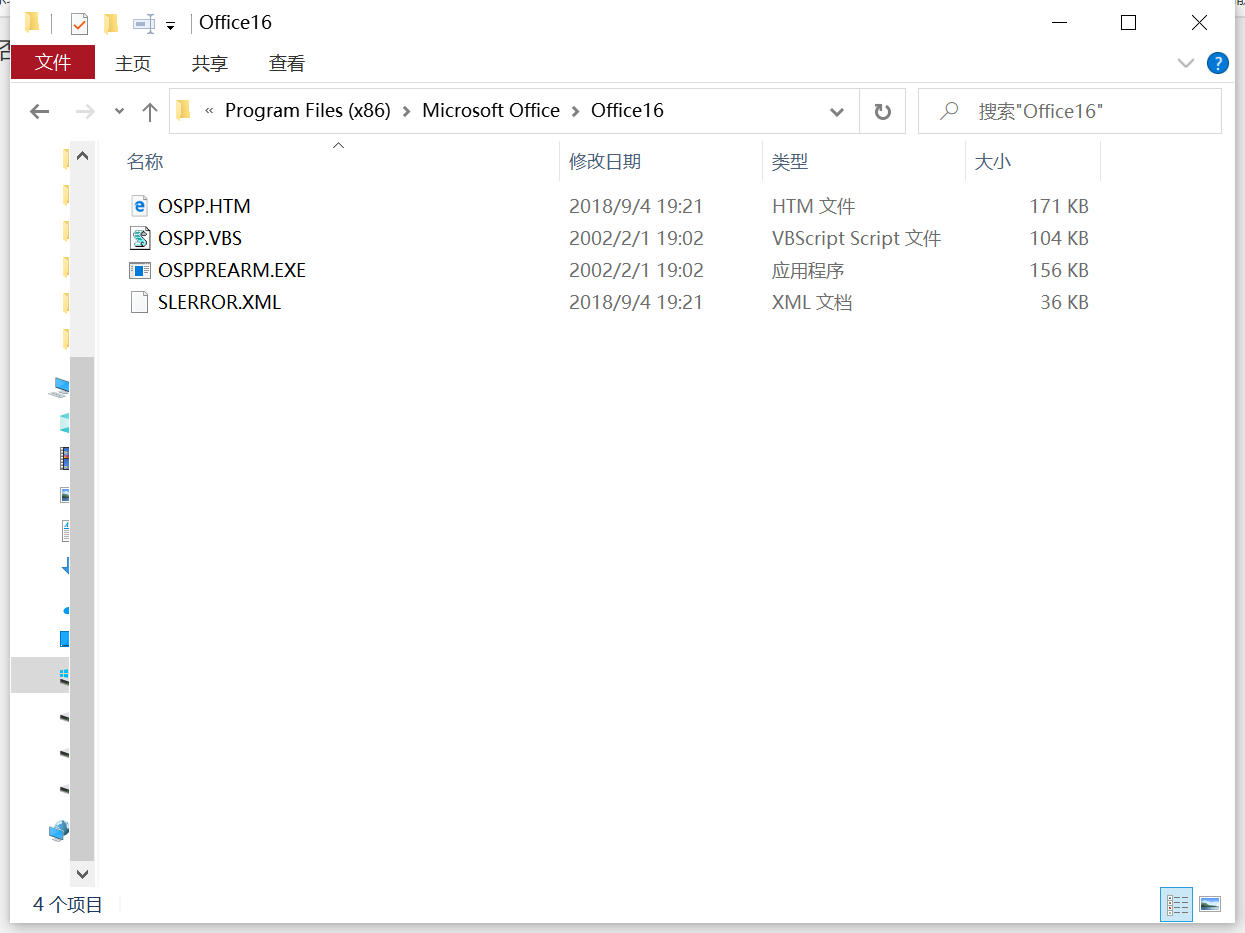The height and width of the screenshot is (933, 1245).
Task: Click the HTM 文件 type cell
Action: point(813,206)
